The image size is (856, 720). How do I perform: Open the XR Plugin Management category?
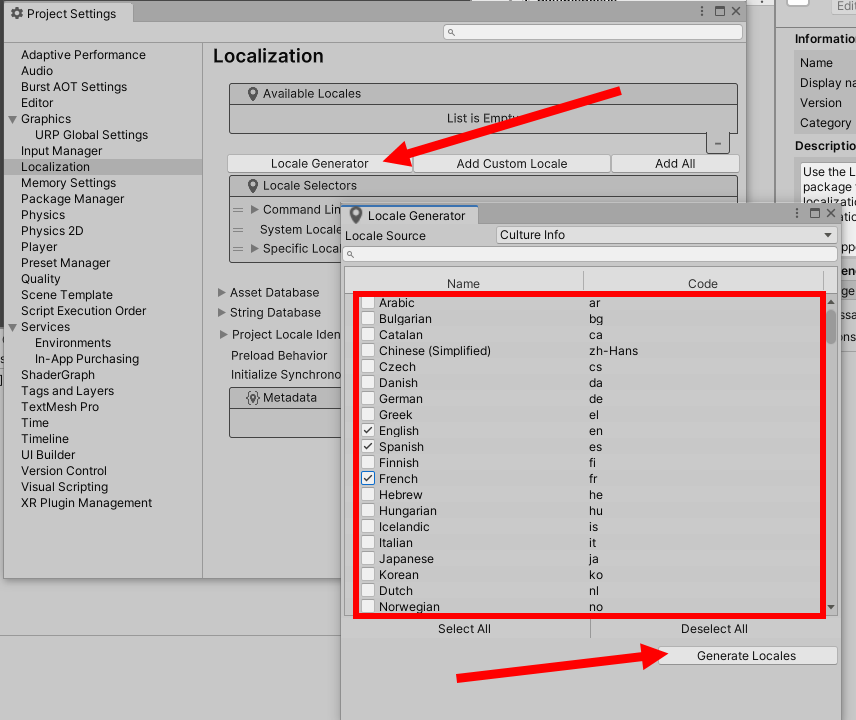click(x=86, y=503)
